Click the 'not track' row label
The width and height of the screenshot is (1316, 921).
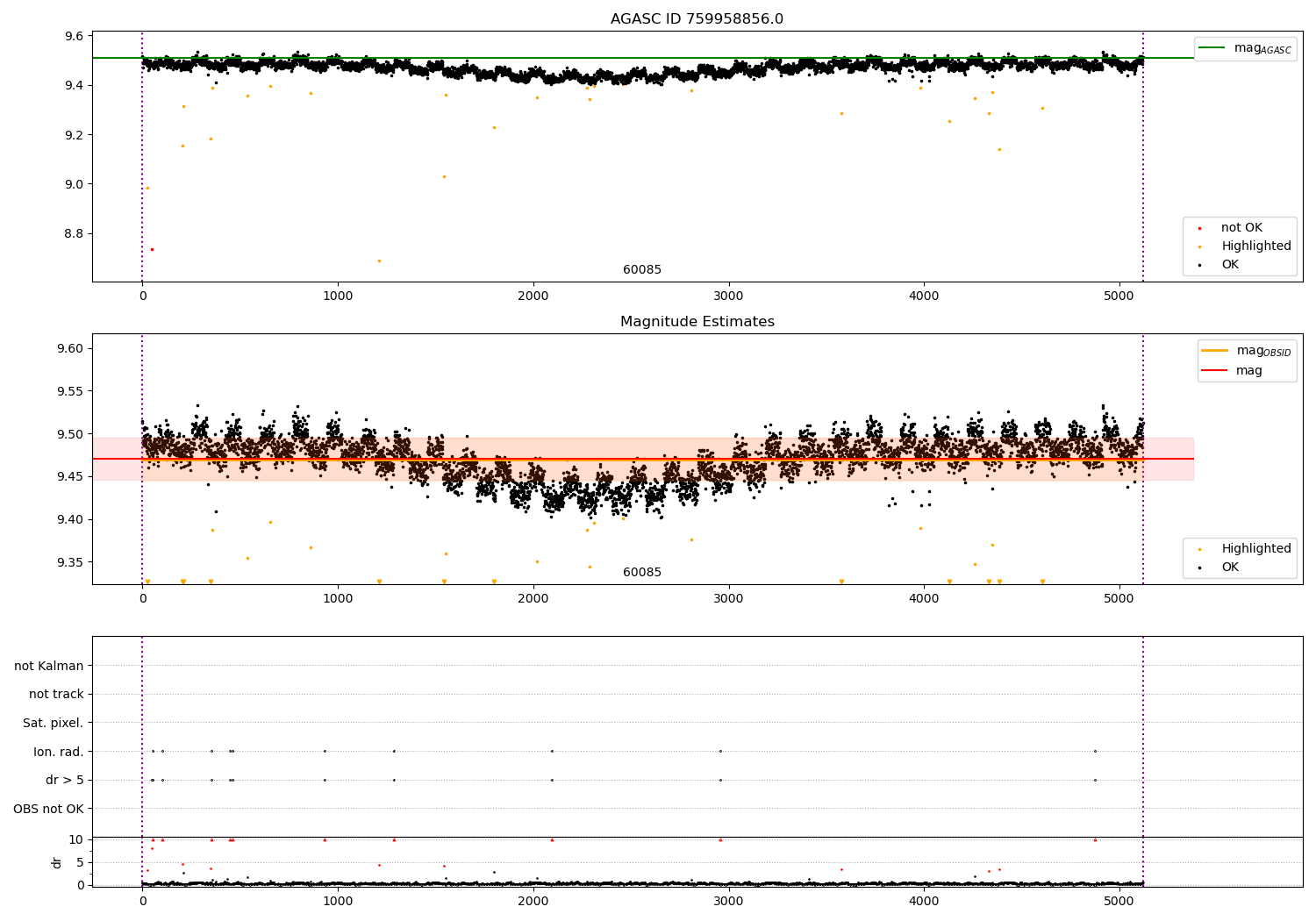56,695
